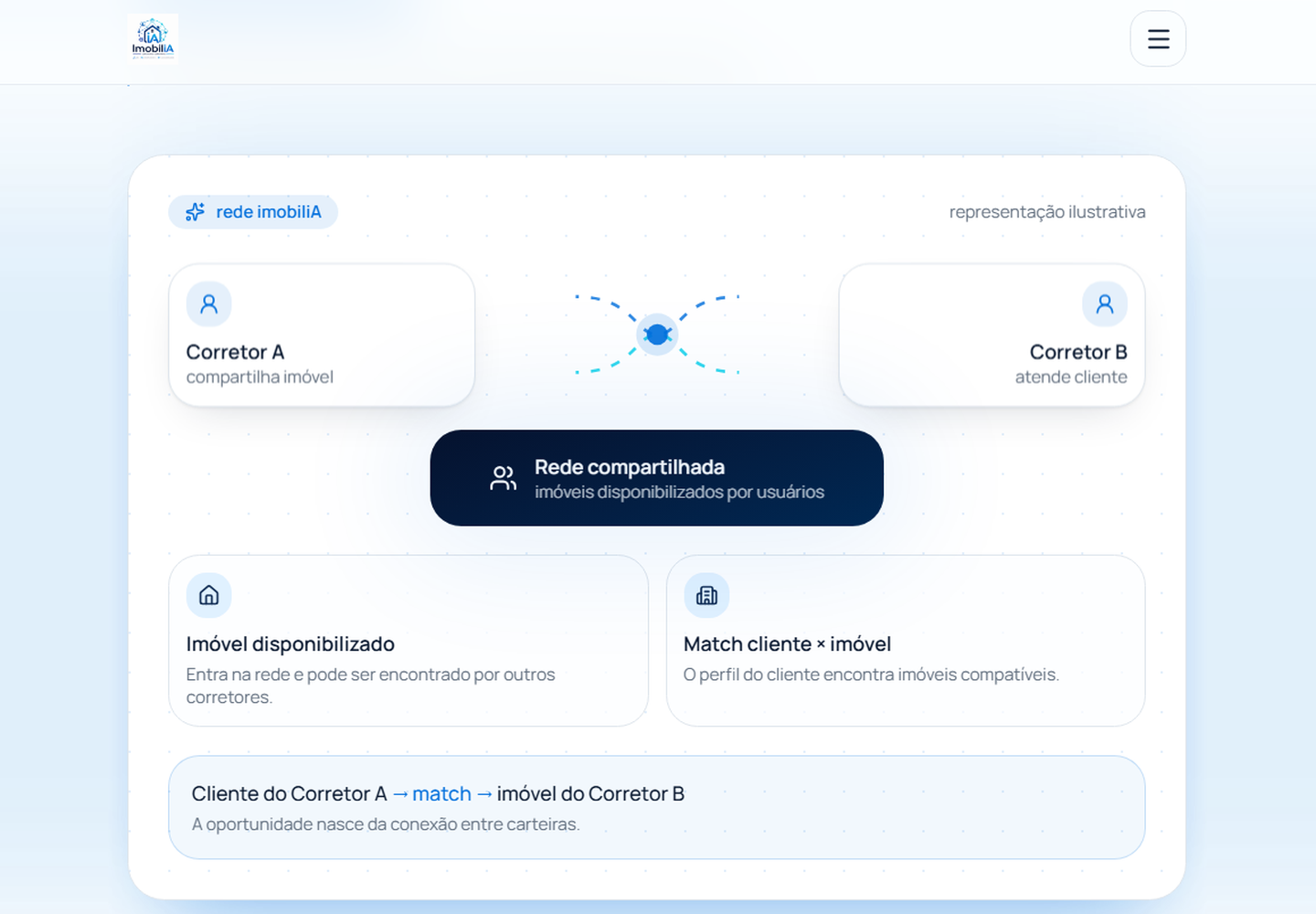Click the "Imóvel disponibilizado" heading
The width and height of the screenshot is (1316, 914).
[x=291, y=644]
